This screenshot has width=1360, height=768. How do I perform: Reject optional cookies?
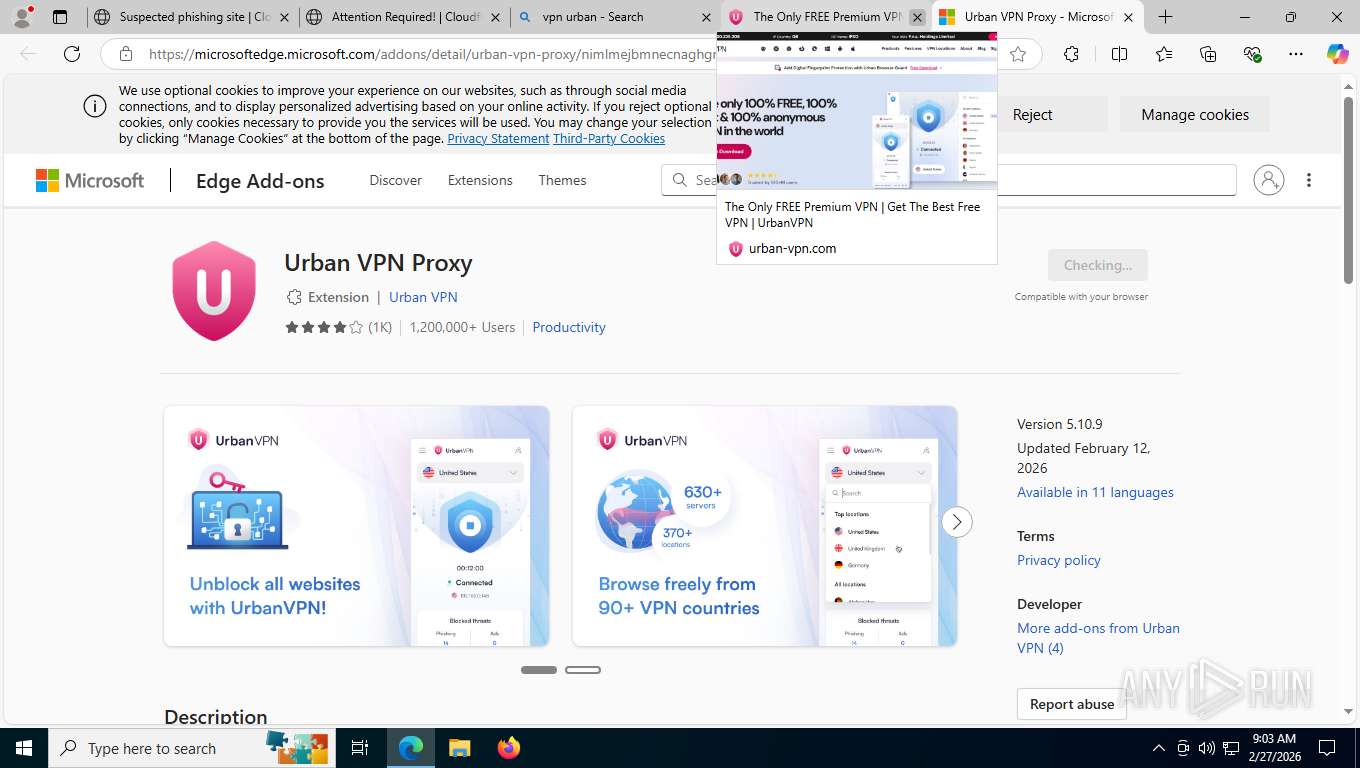pyautogui.click(x=1032, y=114)
